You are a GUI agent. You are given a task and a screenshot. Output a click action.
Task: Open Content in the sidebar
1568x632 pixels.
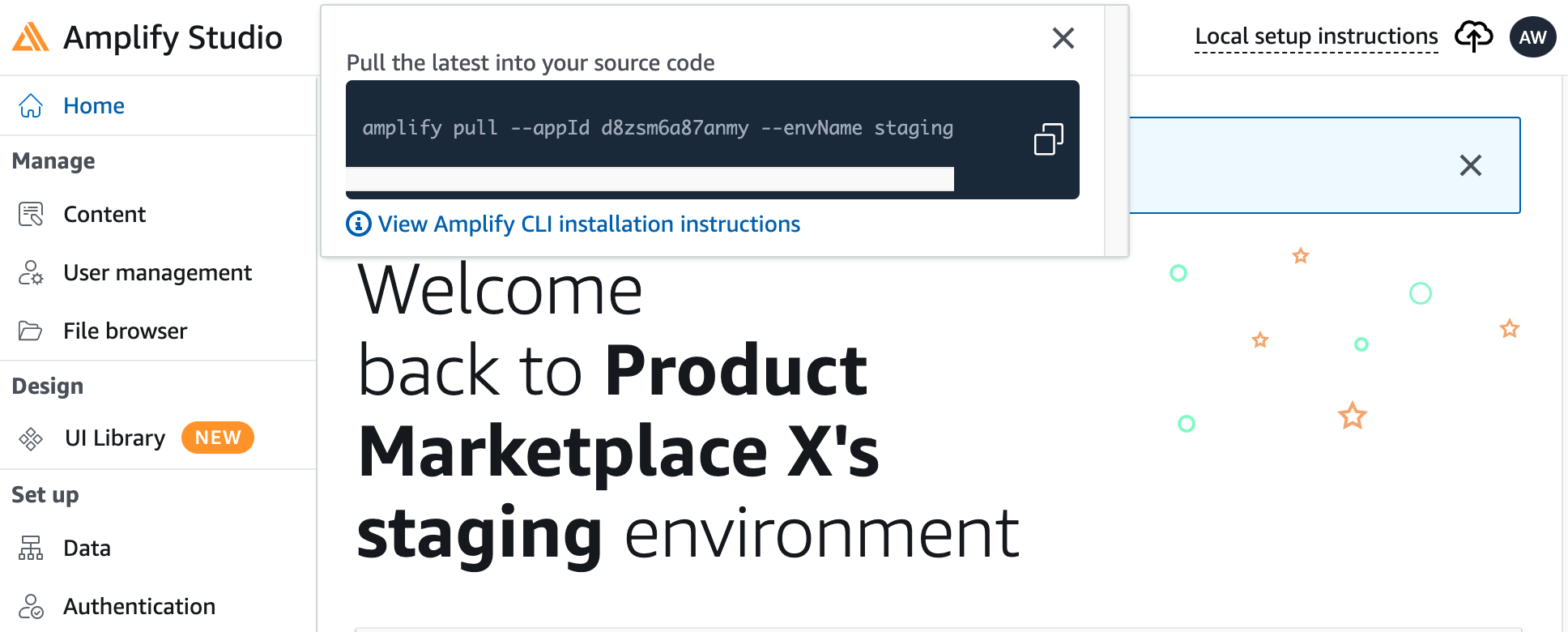pyautogui.click(x=104, y=214)
